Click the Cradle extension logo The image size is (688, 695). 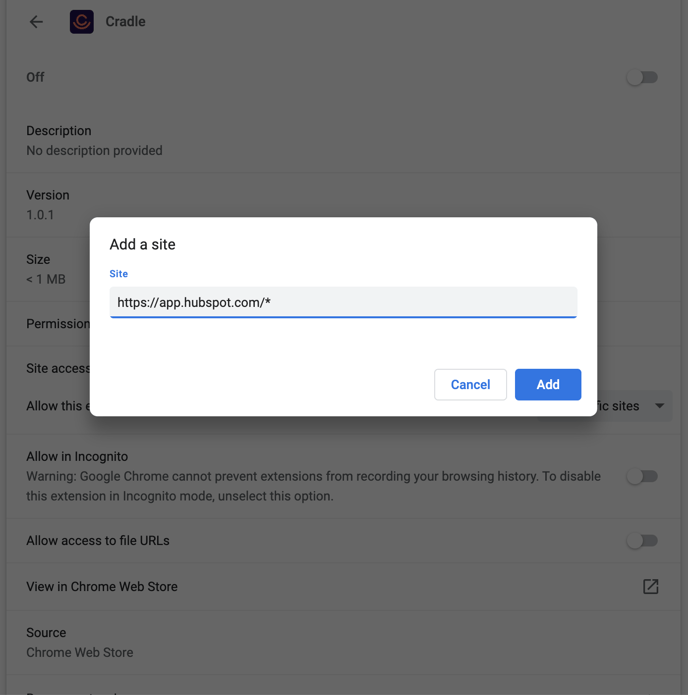point(82,21)
